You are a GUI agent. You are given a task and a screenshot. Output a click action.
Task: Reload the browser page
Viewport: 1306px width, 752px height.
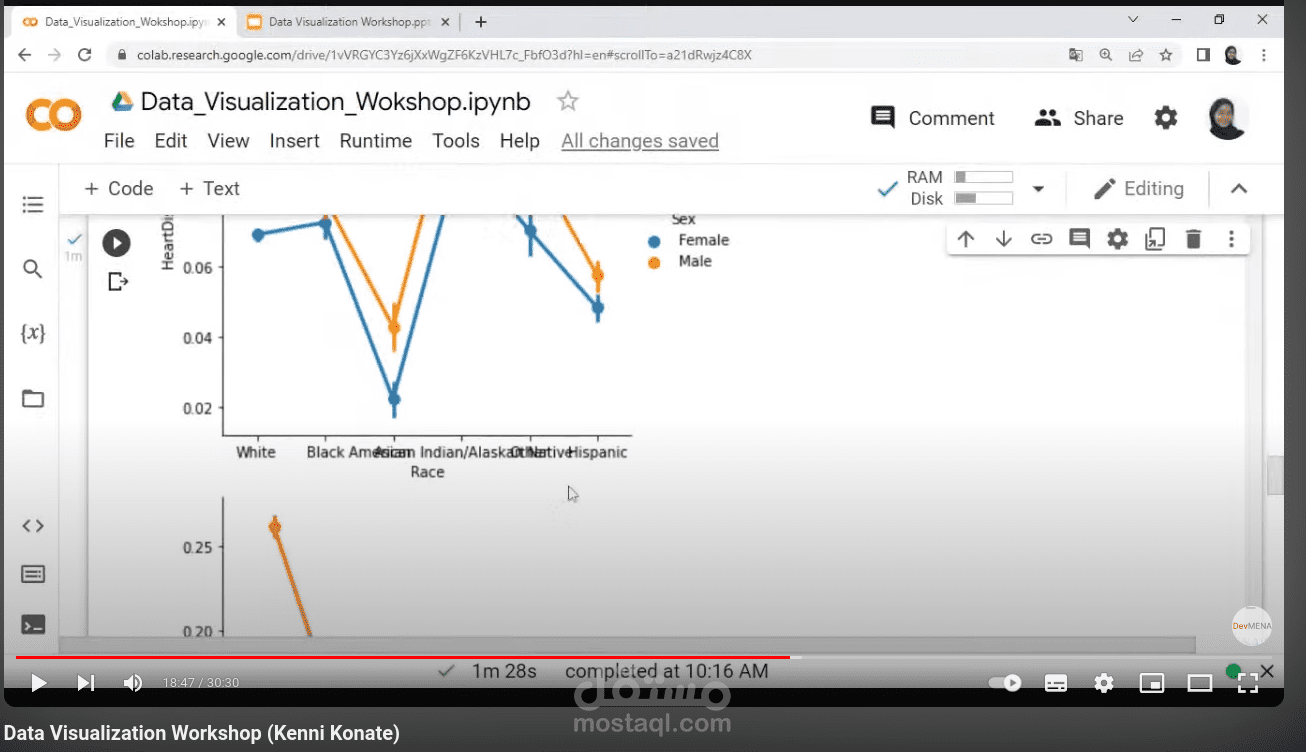click(x=85, y=55)
